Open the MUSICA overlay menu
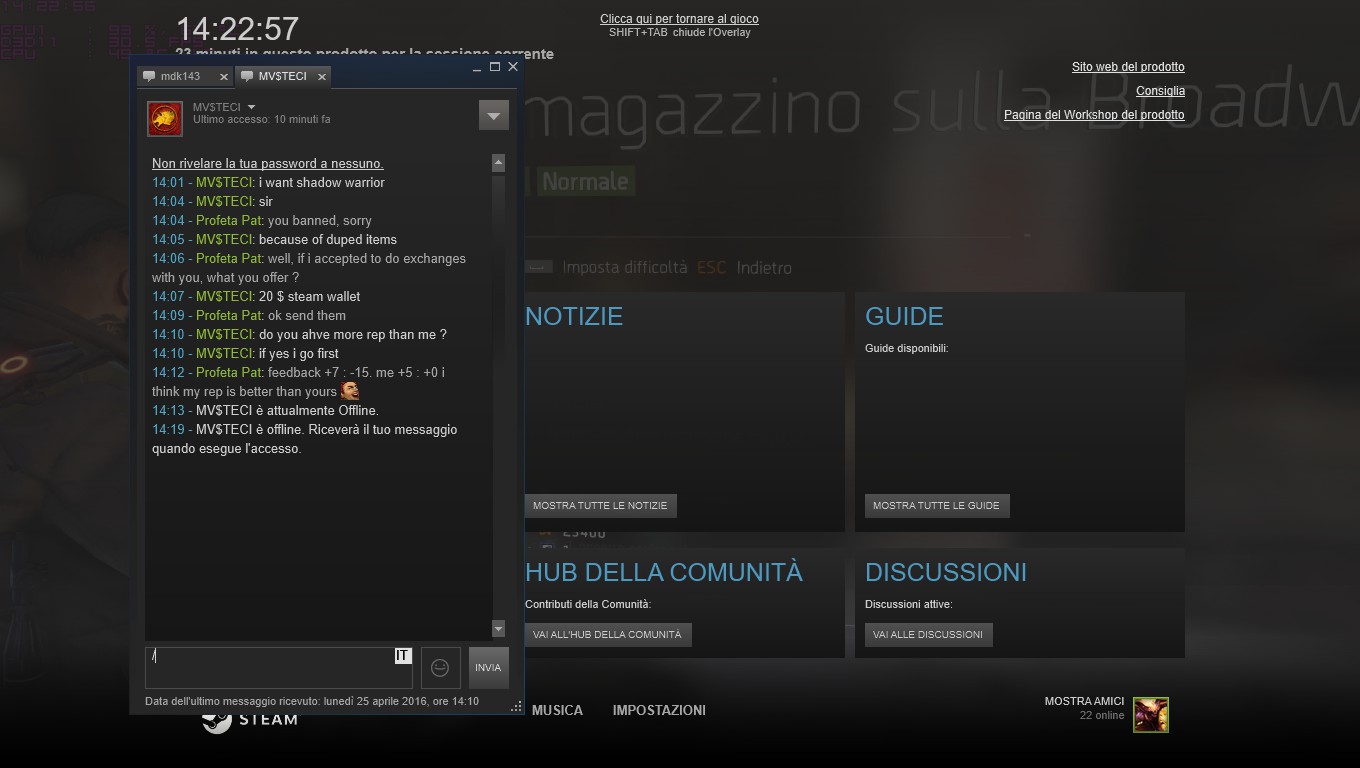This screenshot has width=1360, height=768. pos(557,710)
